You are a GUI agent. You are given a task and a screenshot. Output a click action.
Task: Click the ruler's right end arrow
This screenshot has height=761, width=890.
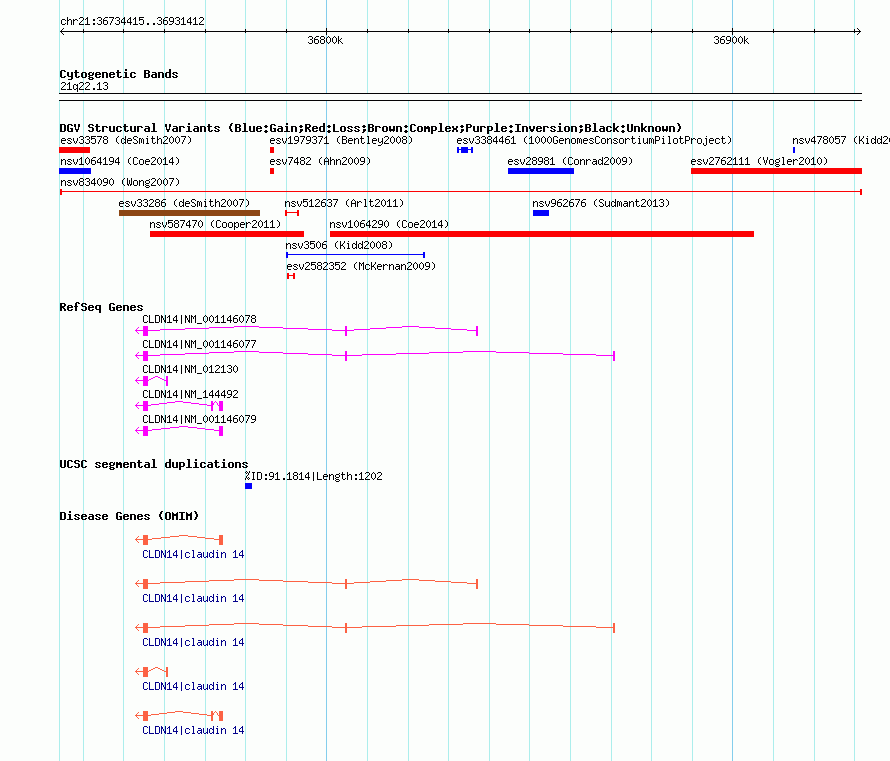tap(858, 32)
